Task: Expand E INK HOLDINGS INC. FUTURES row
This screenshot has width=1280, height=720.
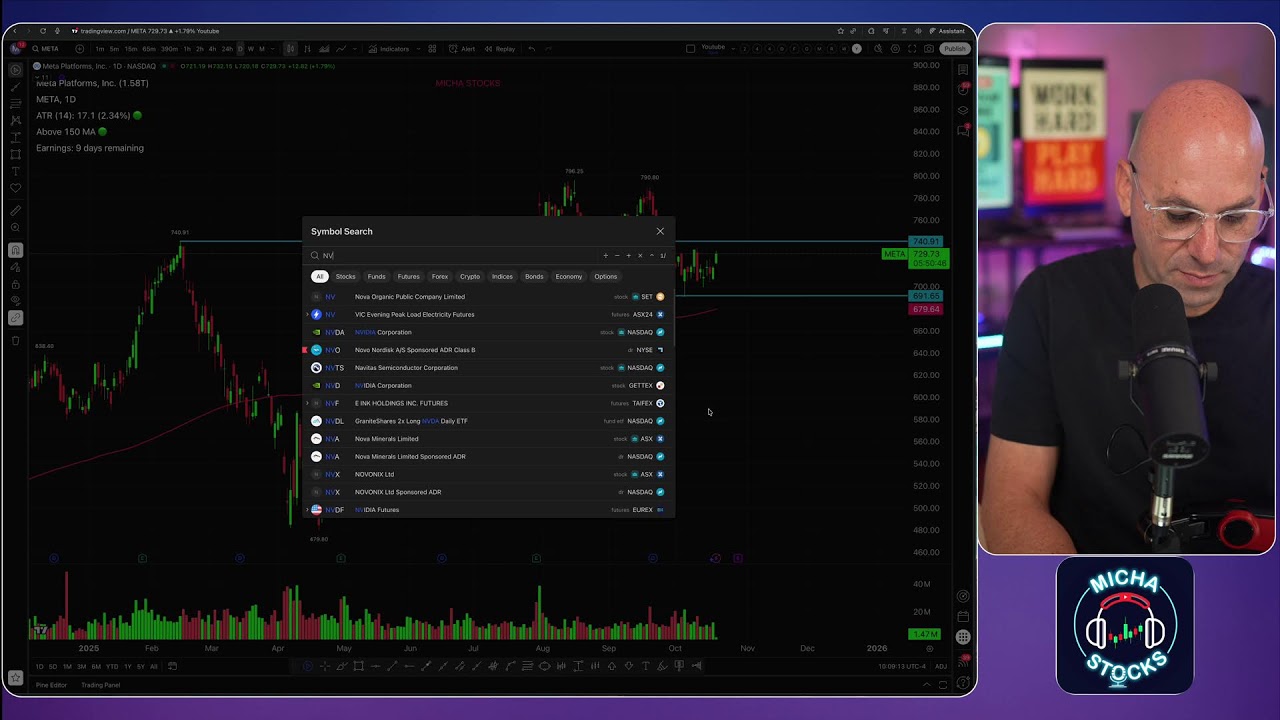Action: [307, 403]
